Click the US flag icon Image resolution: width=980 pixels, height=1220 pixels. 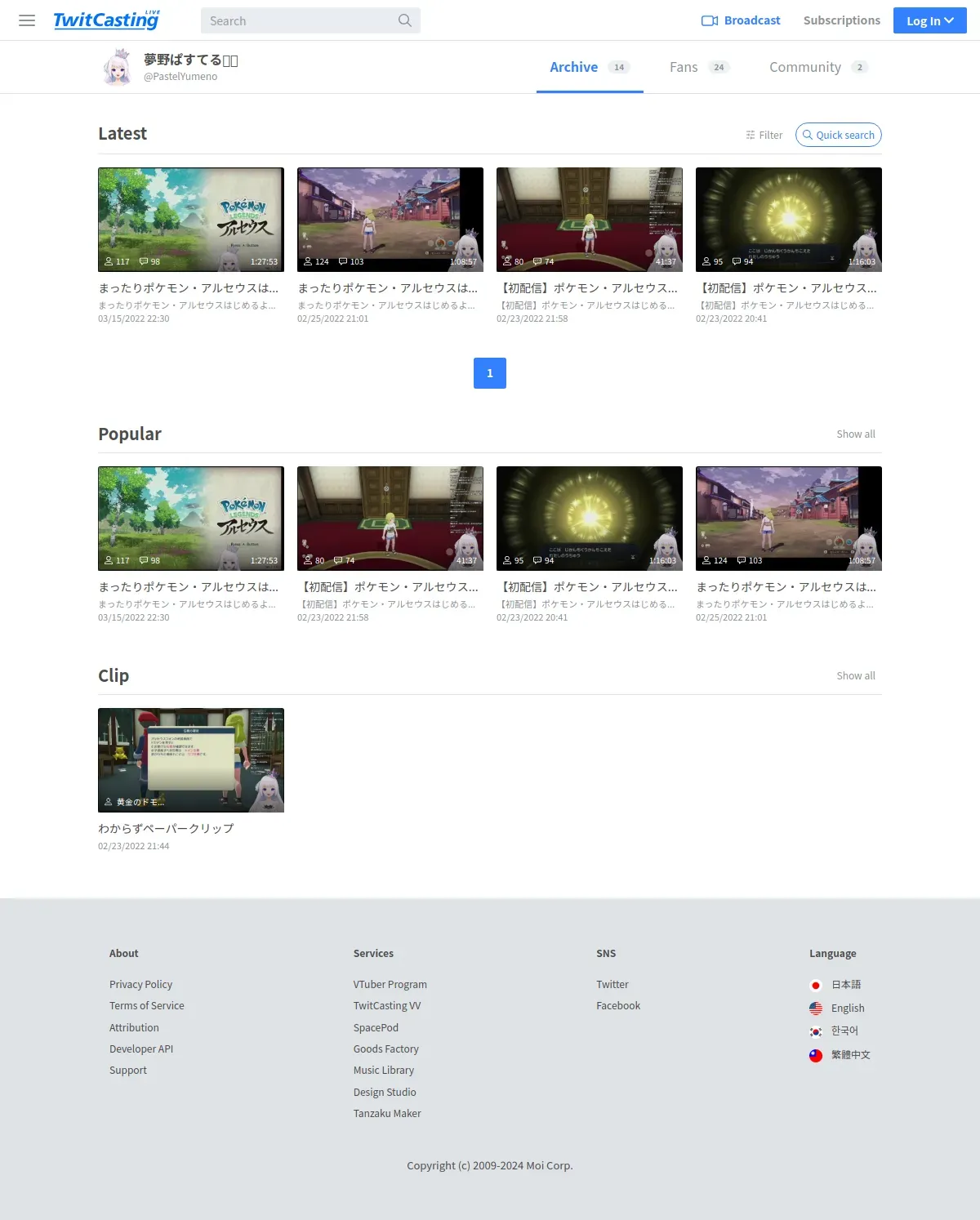click(x=815, y=1009)
